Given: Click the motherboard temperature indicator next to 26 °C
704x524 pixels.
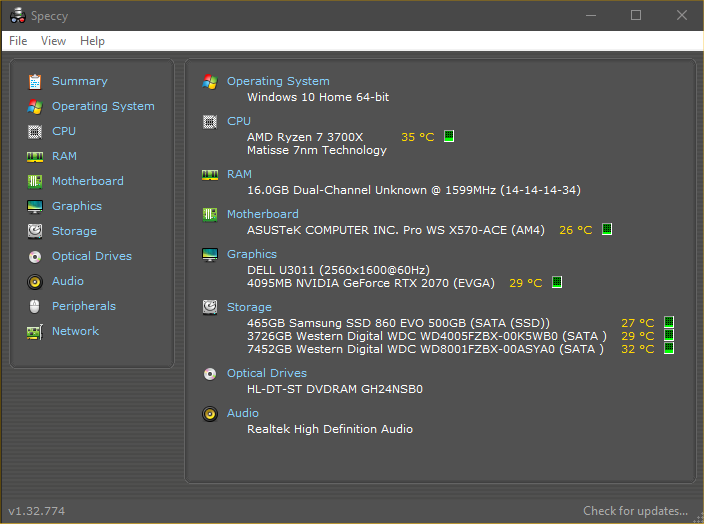Looking at the screenshot, I should [x=607, y=229].
